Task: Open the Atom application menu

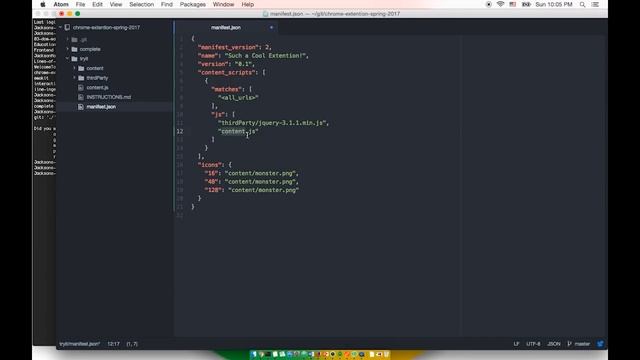Action: click(x=61, y=4)
